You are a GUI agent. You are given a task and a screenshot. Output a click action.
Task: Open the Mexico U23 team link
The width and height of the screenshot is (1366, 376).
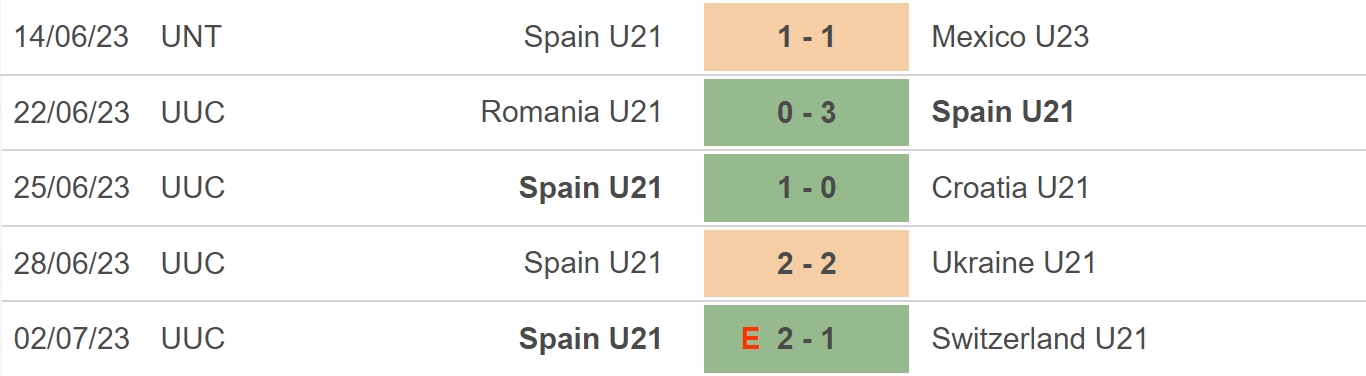pos(1010,37)
